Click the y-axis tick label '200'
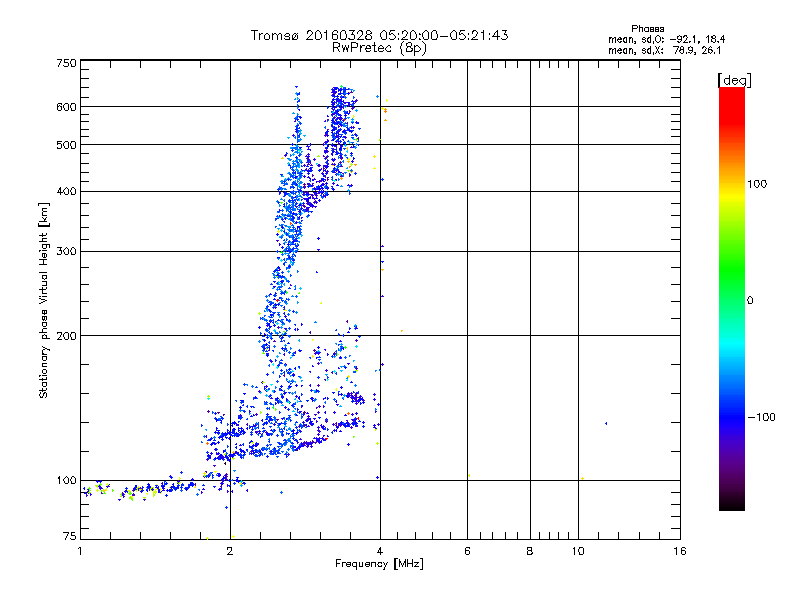 (x=66, y=336)
